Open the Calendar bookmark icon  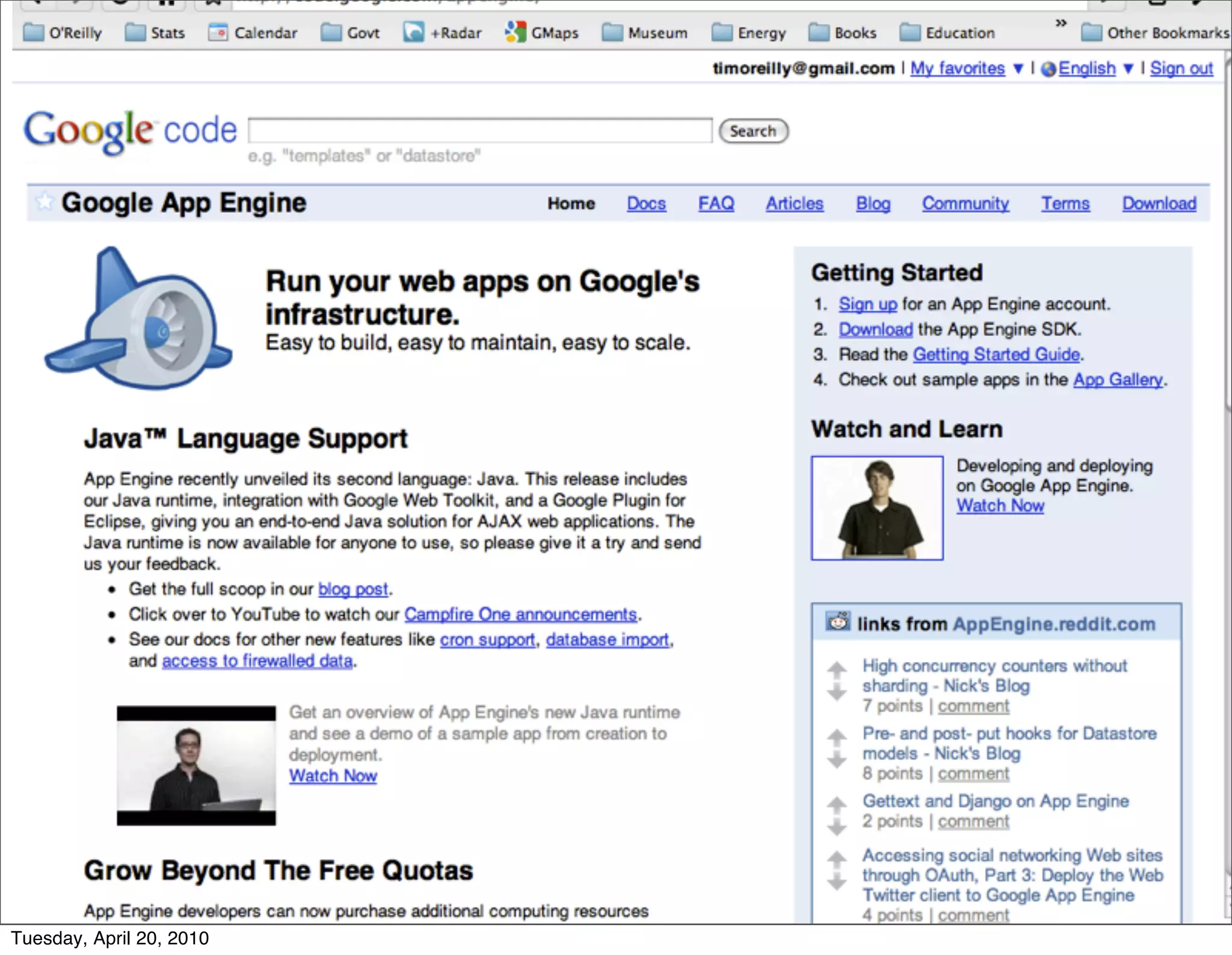coord(218,32)
